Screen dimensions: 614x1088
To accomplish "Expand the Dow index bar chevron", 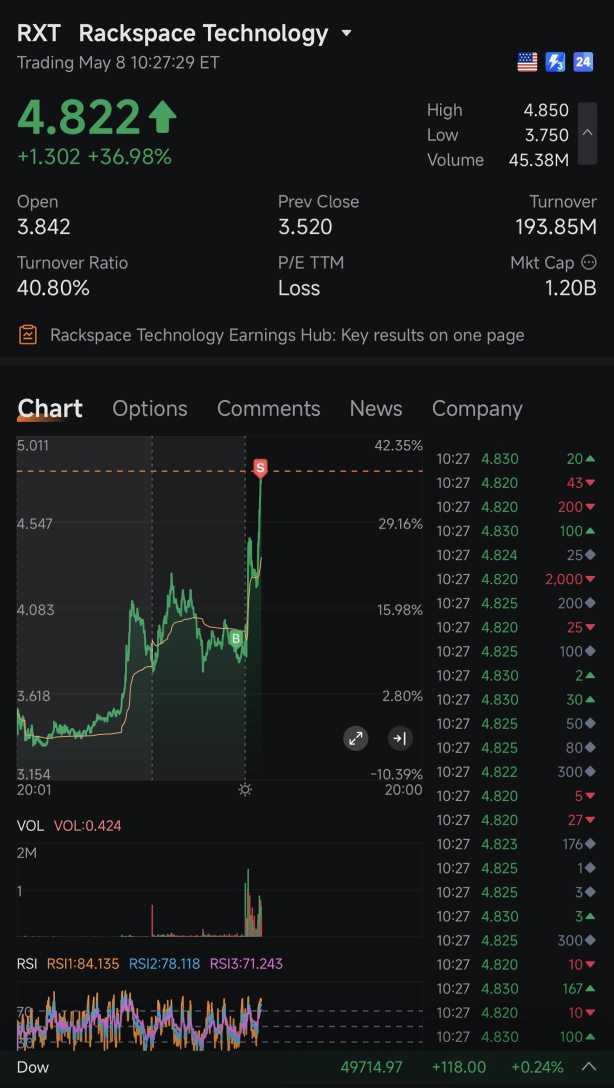I will point(589,1066).
